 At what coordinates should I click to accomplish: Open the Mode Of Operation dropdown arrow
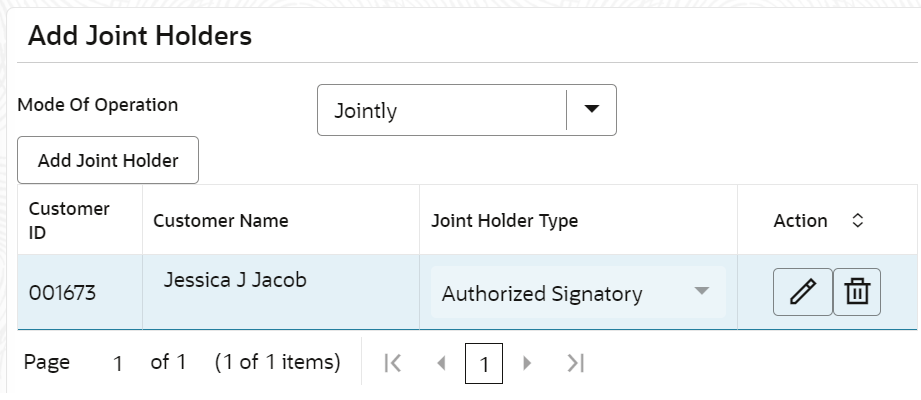coord(591,109)
